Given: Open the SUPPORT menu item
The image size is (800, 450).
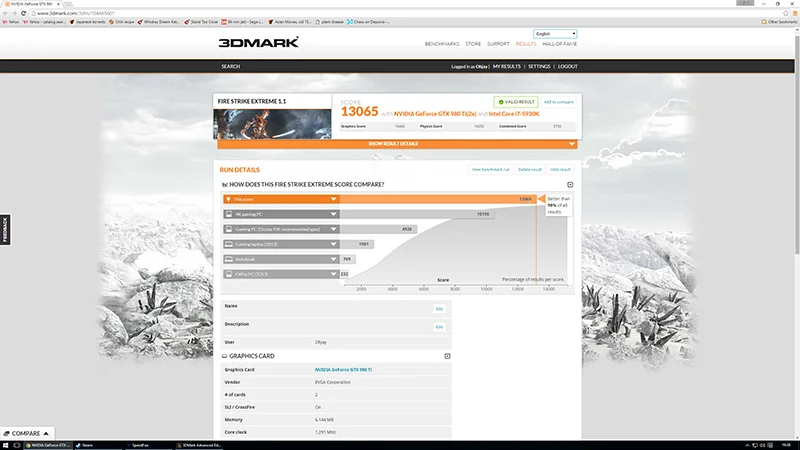Looking at the screenshot, I should [x=498, y=44].
